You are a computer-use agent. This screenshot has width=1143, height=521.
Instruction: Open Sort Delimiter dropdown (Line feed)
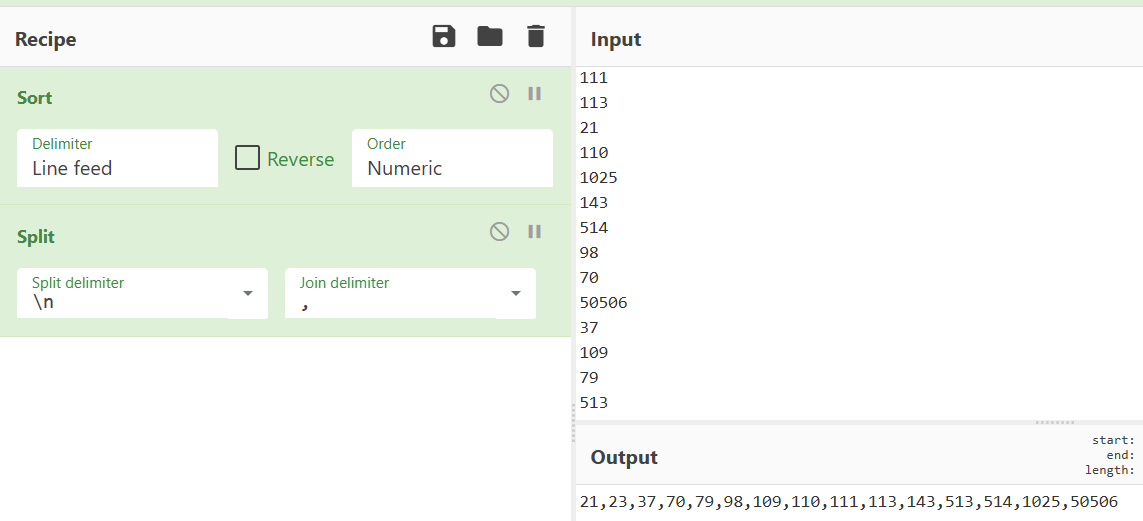[117, 158]
